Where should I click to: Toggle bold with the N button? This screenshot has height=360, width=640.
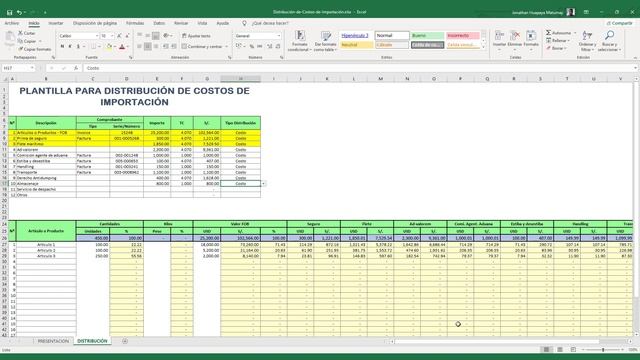[x=62, y=47]
